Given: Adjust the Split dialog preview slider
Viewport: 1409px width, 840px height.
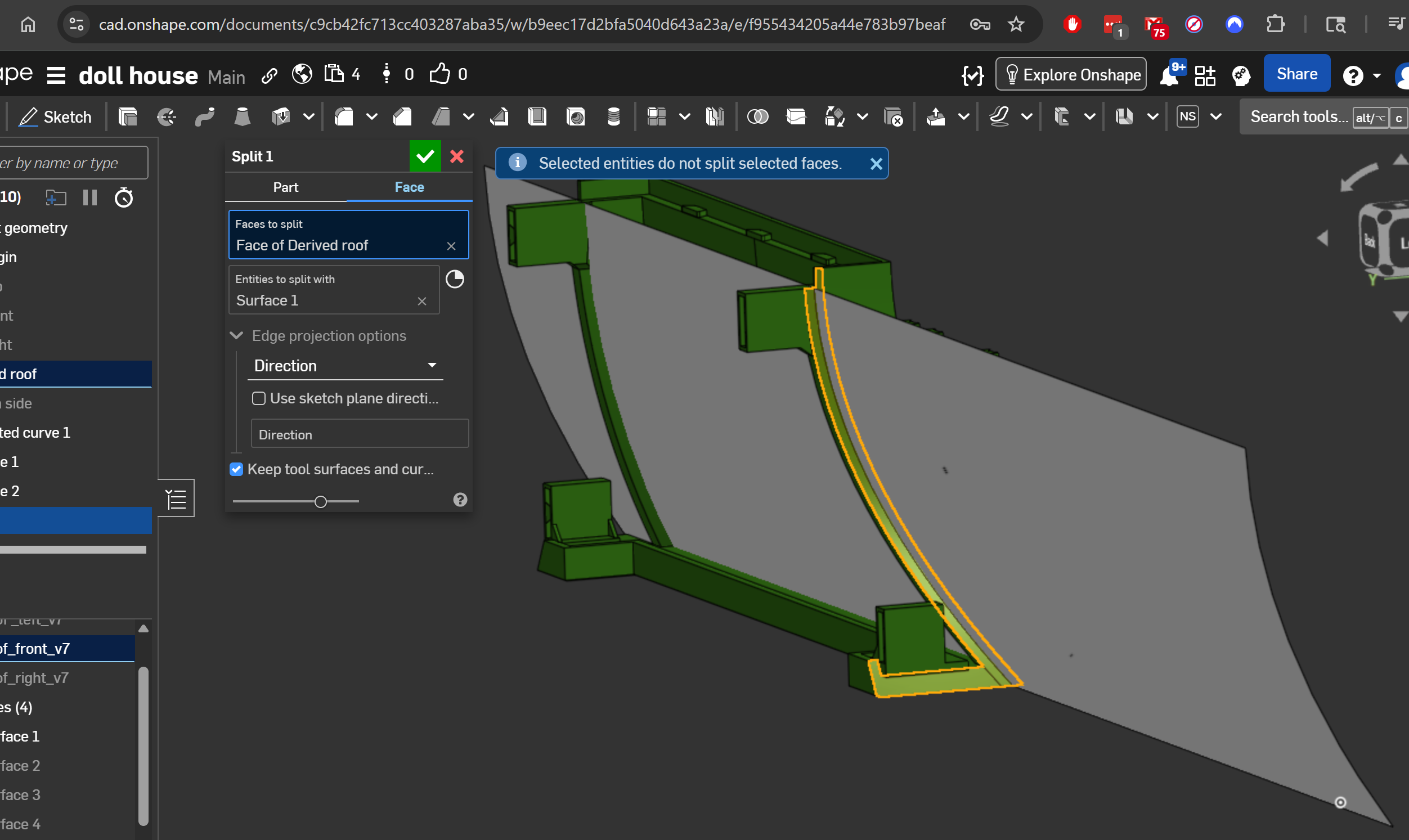Looking at the screenshot, I should click(x=320, y=501).
